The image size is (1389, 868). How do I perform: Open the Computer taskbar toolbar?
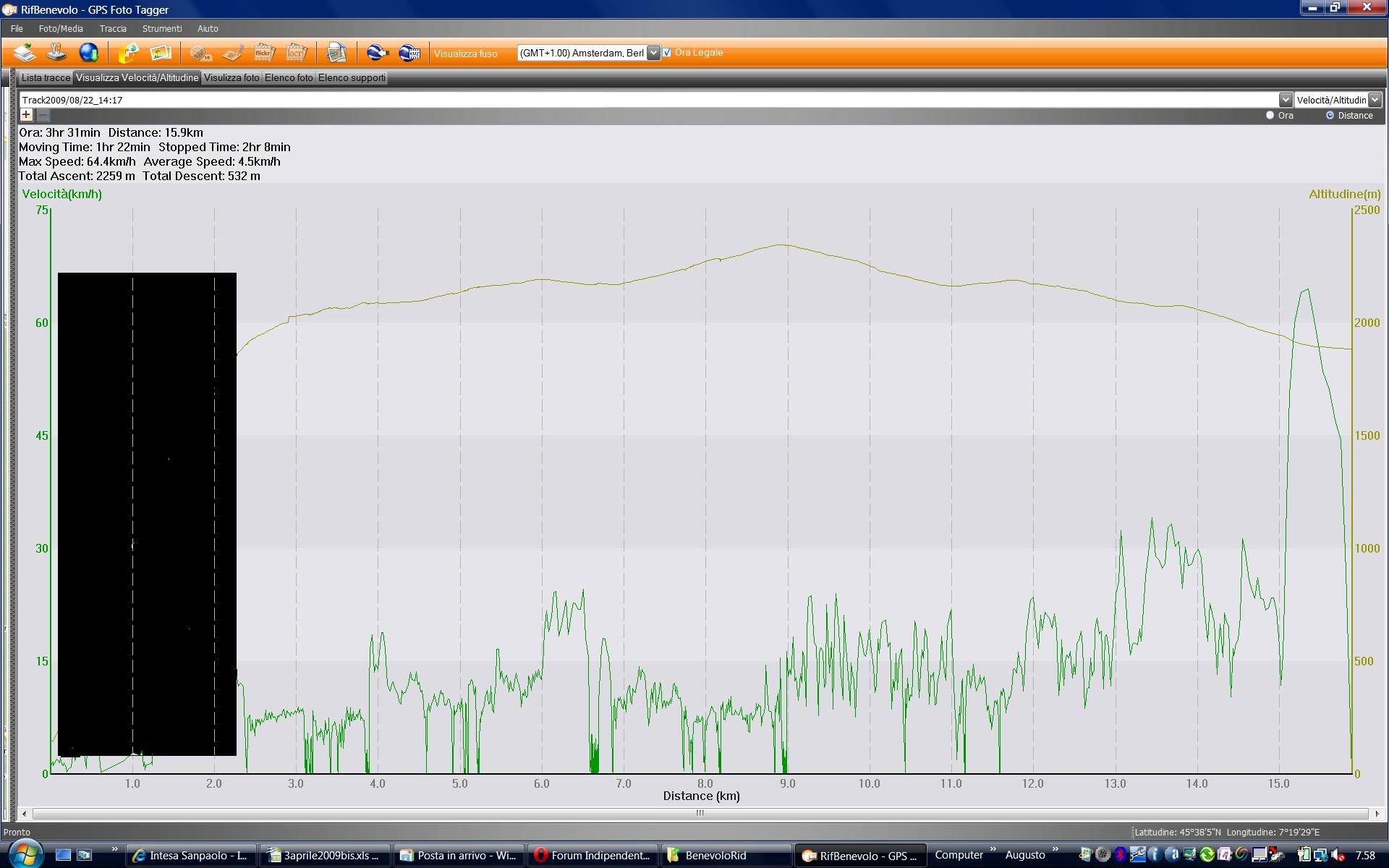coord(959,854)
